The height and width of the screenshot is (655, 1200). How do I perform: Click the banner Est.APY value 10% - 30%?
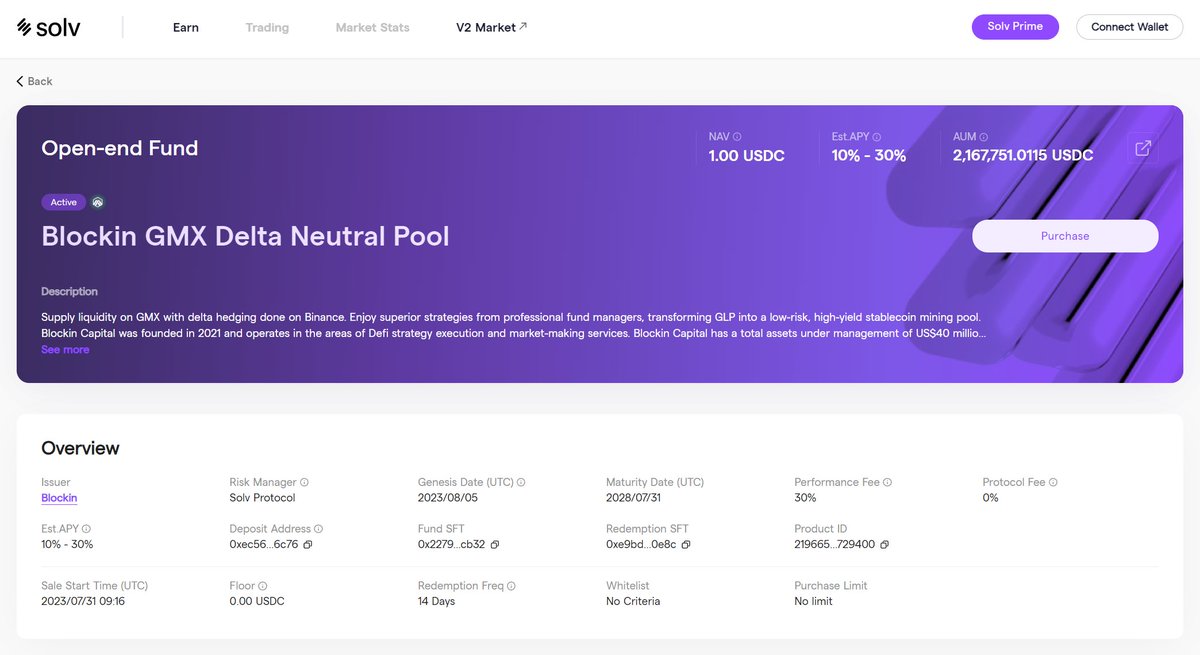(x=869, y=155)
